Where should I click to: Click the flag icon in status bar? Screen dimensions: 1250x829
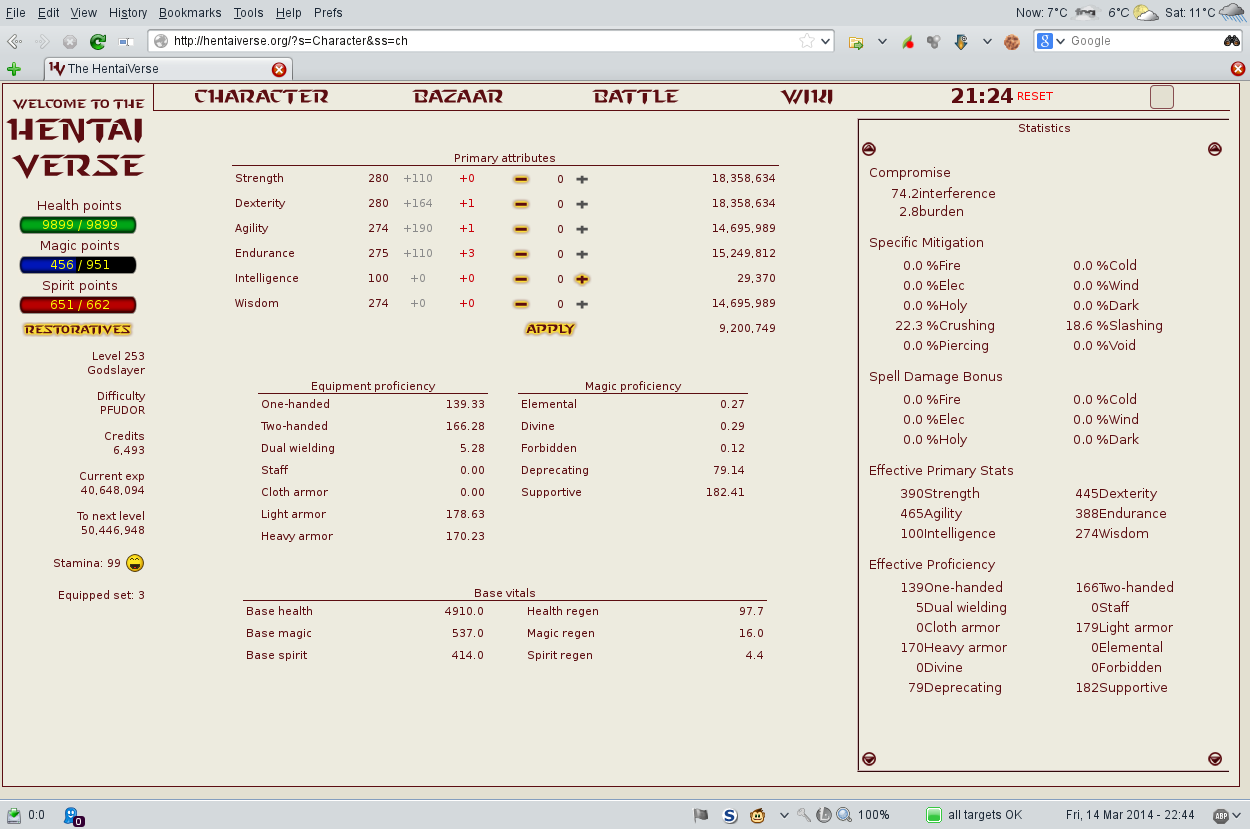tap(701, 815)
